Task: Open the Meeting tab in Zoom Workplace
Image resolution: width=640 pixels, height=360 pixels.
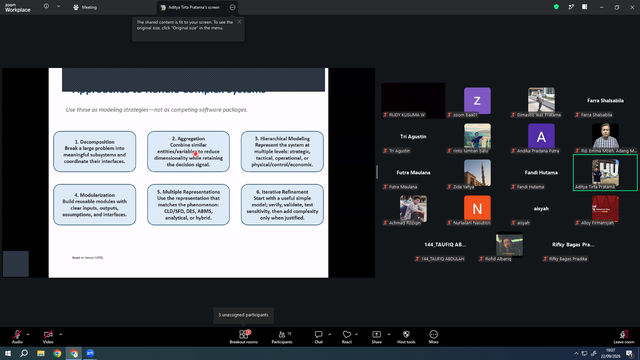Action: (85, 7)
